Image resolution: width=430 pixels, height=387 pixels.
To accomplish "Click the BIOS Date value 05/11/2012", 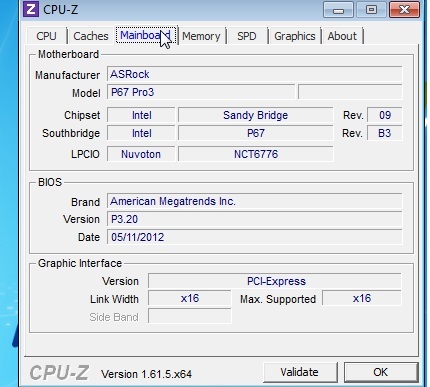I will coord(255,237).
